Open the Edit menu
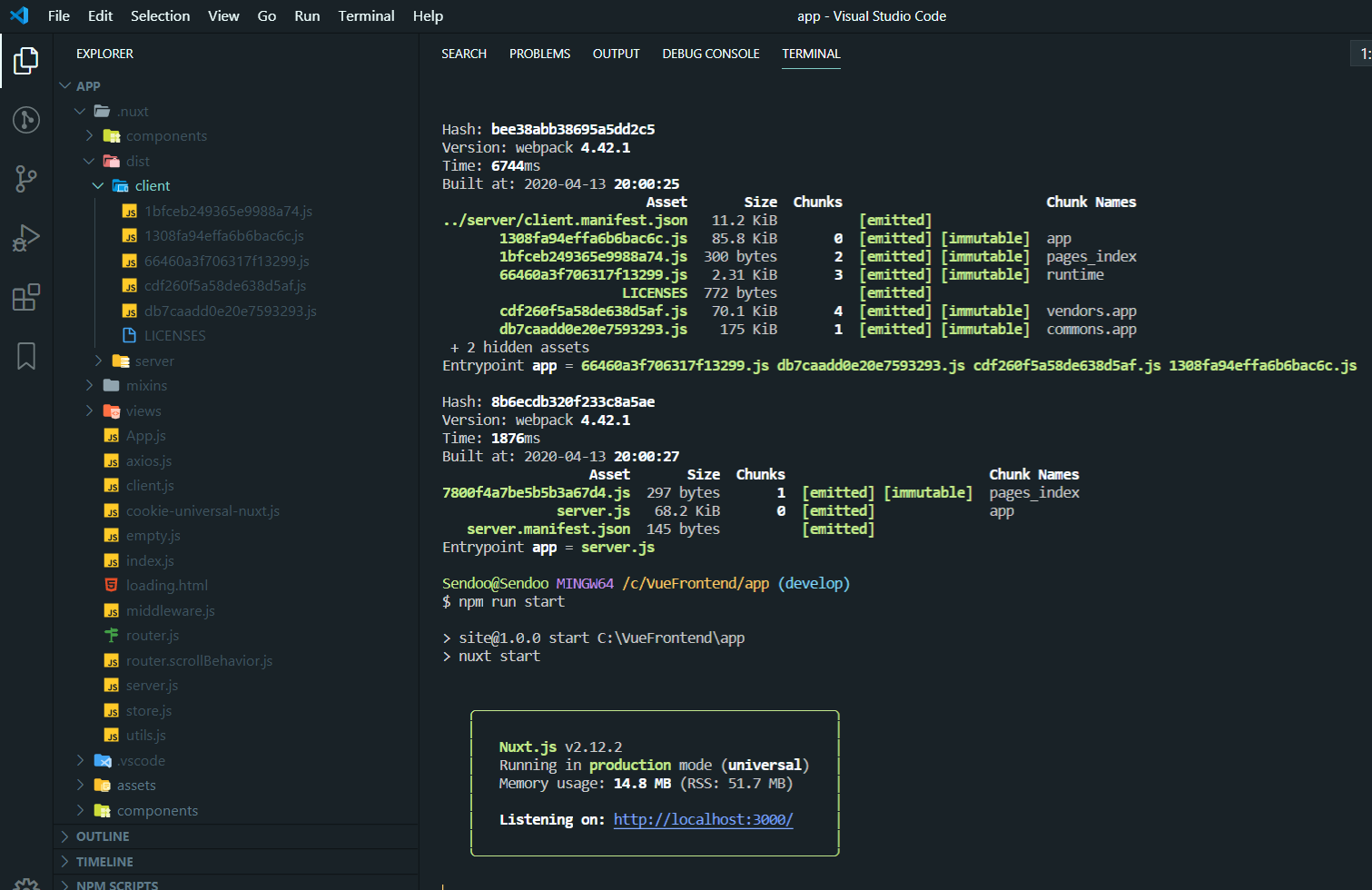 click(x=100, y=15)
